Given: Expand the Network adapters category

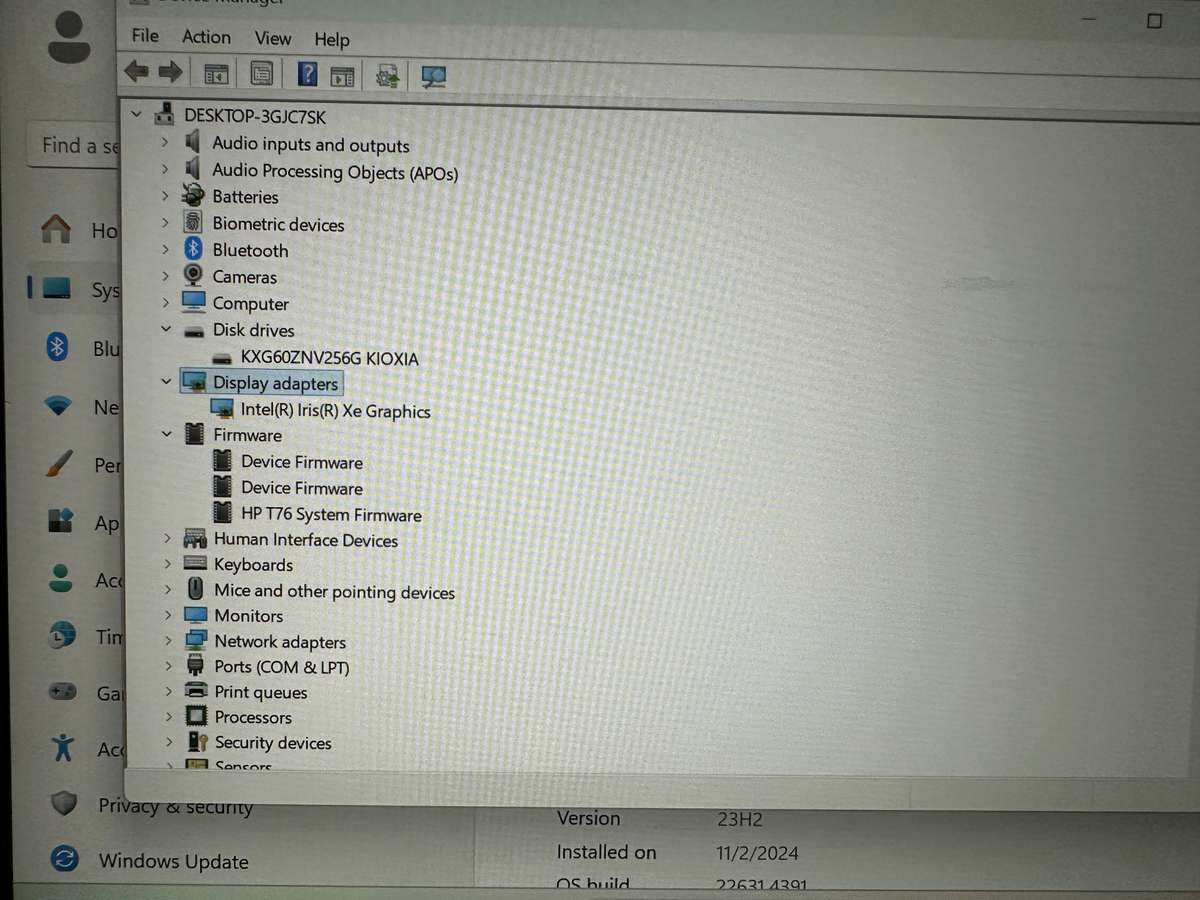Looking at the screenshot, I should [x=166, y=641].
